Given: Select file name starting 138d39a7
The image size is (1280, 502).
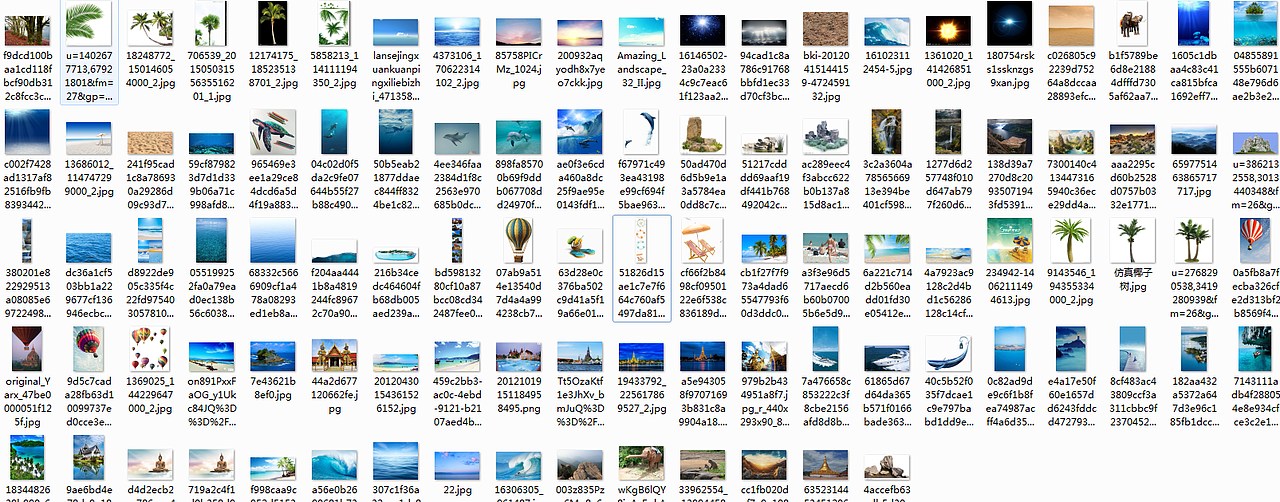Looking at the screenshot, I should [x=1010, y=184].
